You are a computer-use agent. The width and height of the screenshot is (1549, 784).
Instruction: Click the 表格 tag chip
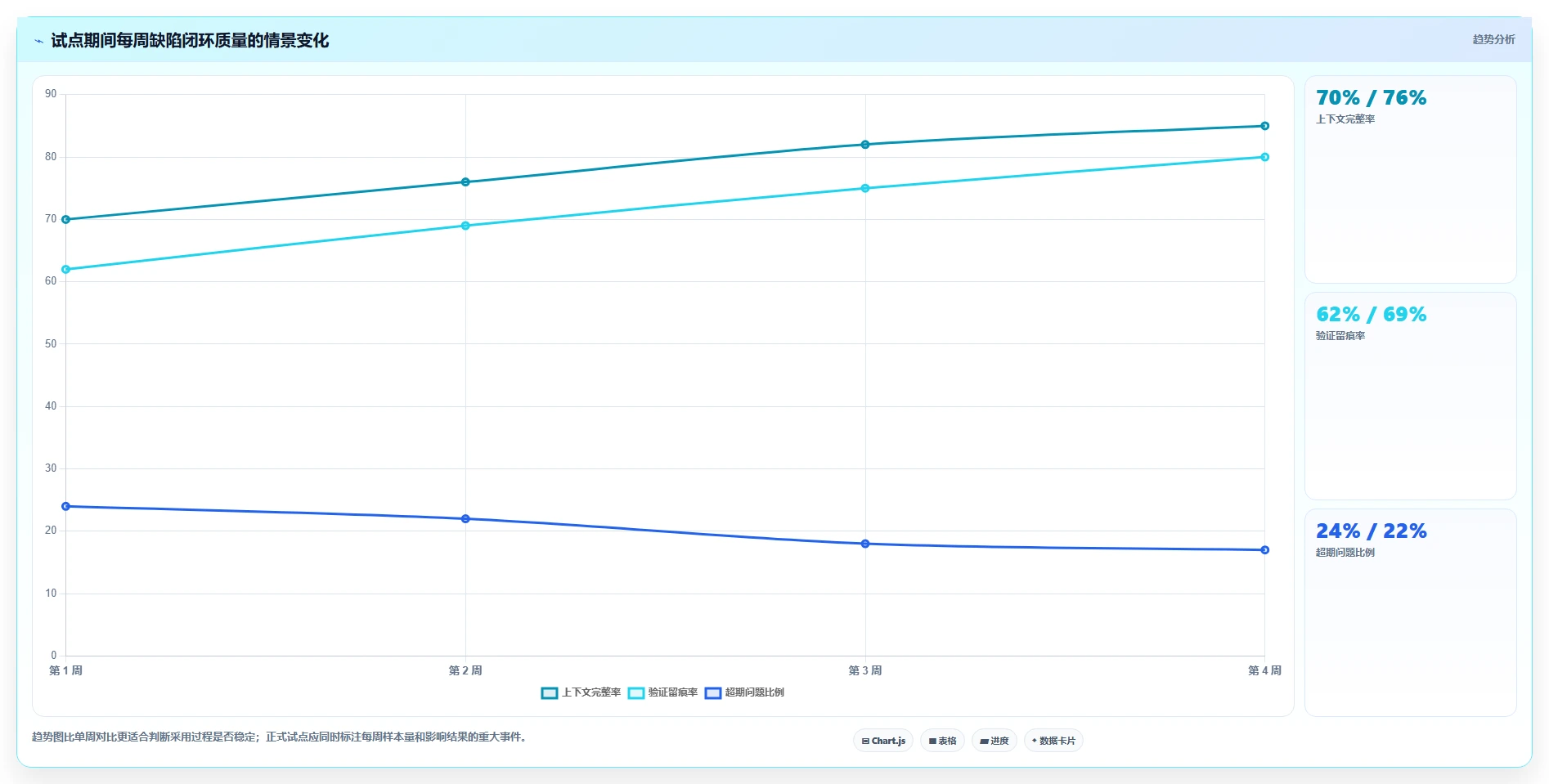pos(942,741)
